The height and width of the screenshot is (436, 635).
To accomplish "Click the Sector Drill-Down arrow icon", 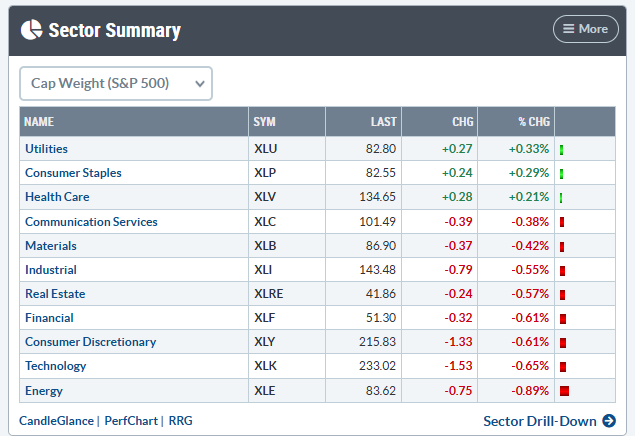I will pos(609,421).
